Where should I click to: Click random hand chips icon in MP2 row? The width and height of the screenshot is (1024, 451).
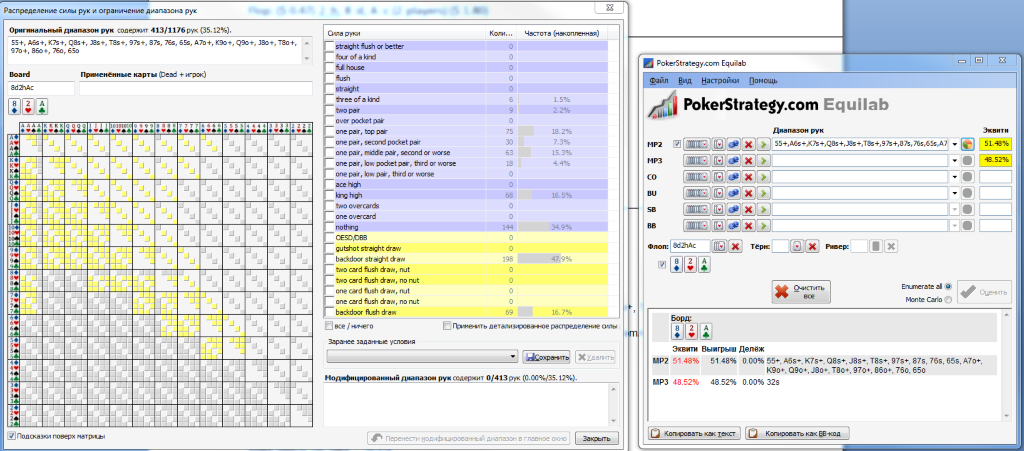pyautogui.click(x=733, y=144)
